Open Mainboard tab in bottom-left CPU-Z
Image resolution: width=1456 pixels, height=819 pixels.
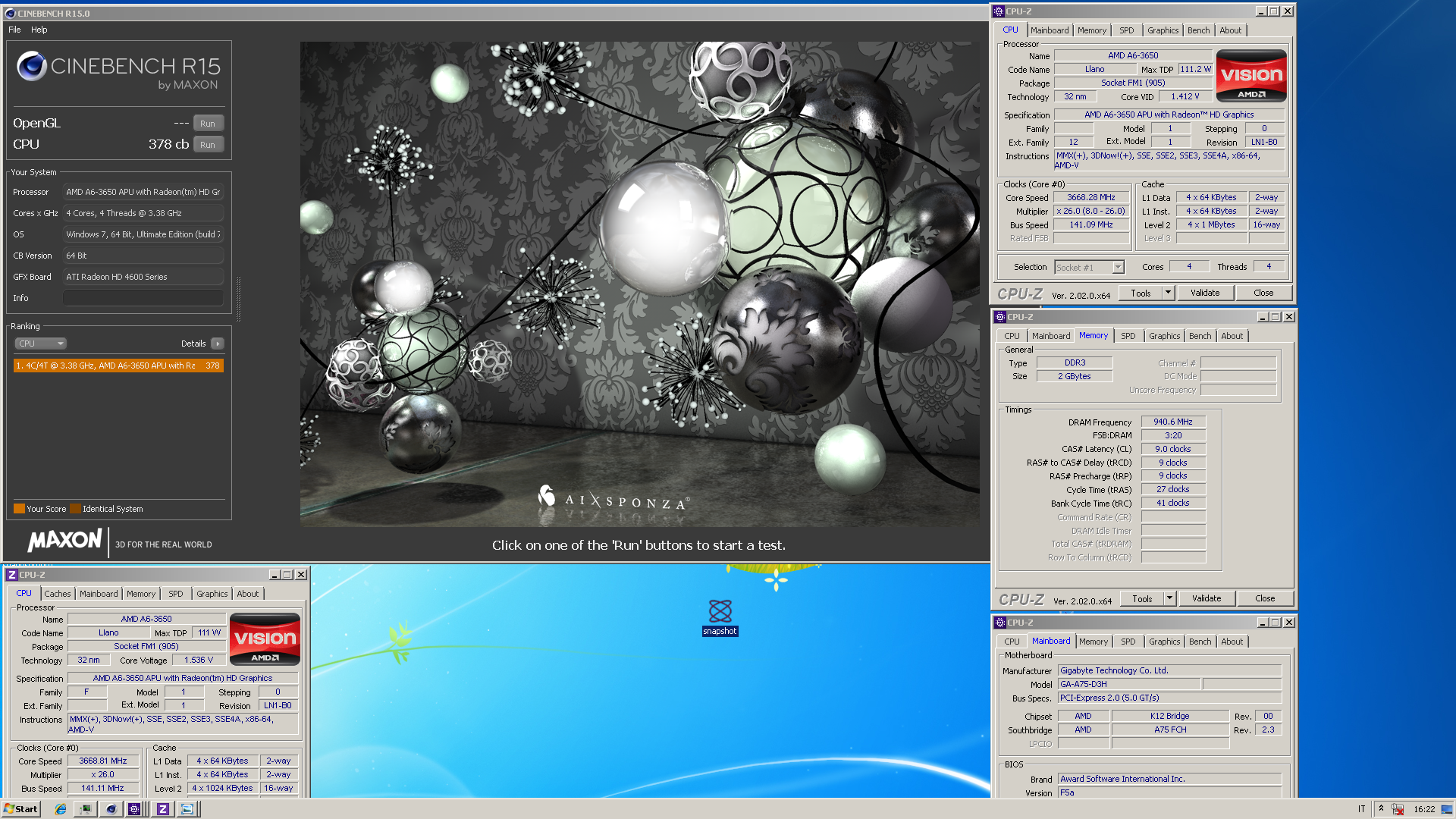[99, 594]
